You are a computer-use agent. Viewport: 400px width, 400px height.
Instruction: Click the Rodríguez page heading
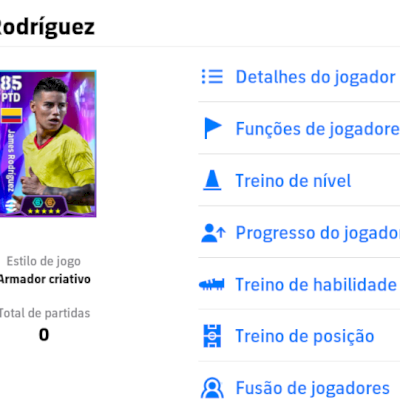[x=47, y=27]
